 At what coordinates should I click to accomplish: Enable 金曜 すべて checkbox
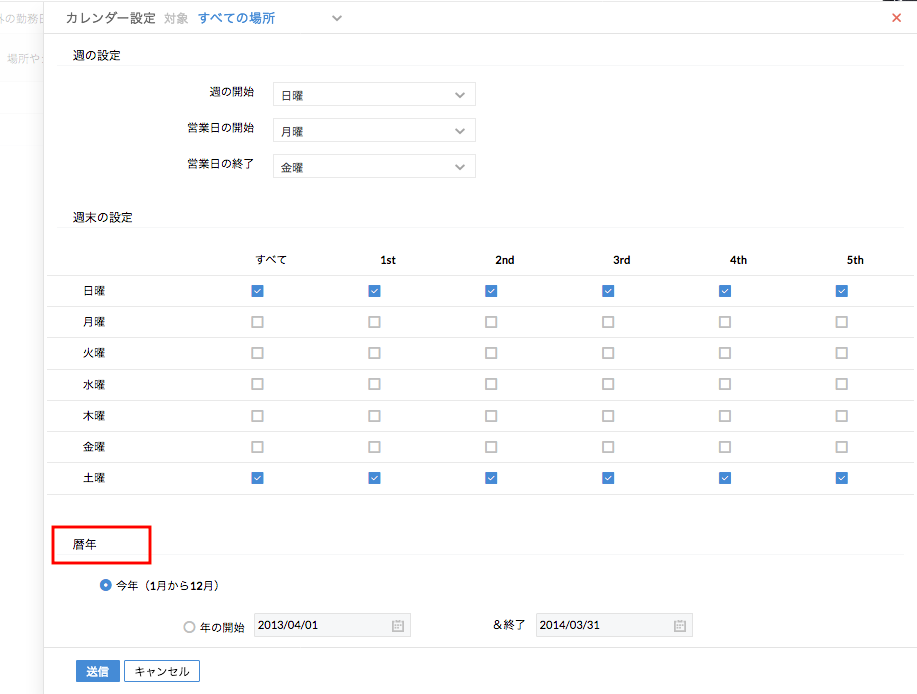click(257, 447)
